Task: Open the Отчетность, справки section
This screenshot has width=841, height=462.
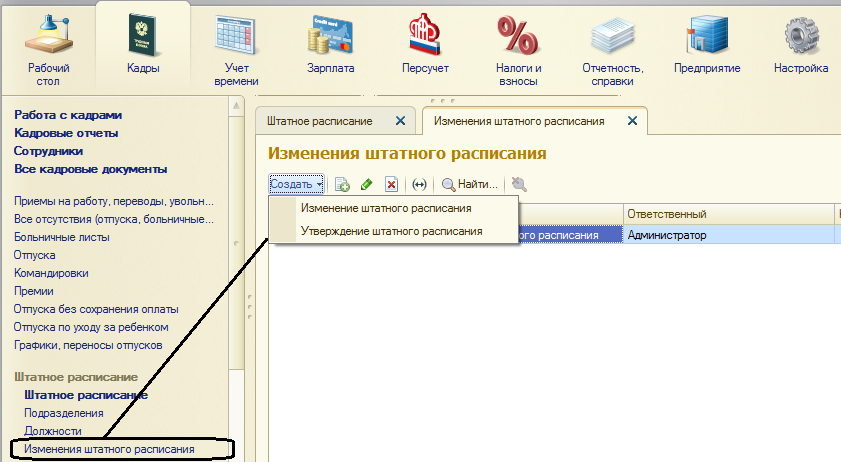Action: pyautogui.click(x=613, y=51)
